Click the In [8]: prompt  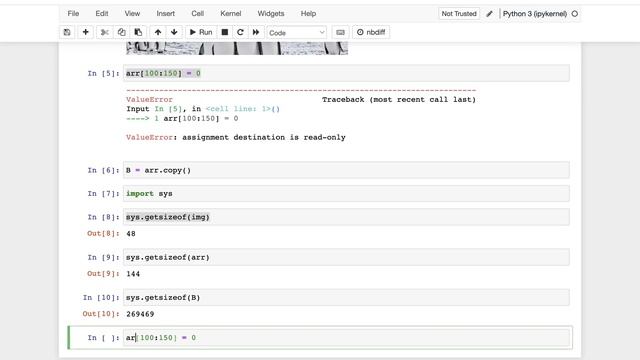(103, 217)
